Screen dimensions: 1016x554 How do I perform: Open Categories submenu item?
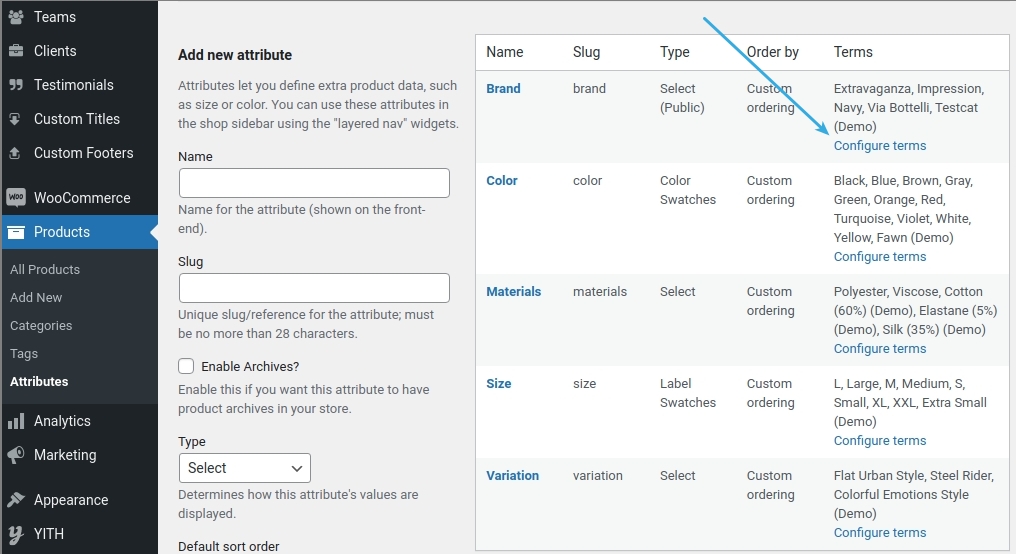(41, 326)
